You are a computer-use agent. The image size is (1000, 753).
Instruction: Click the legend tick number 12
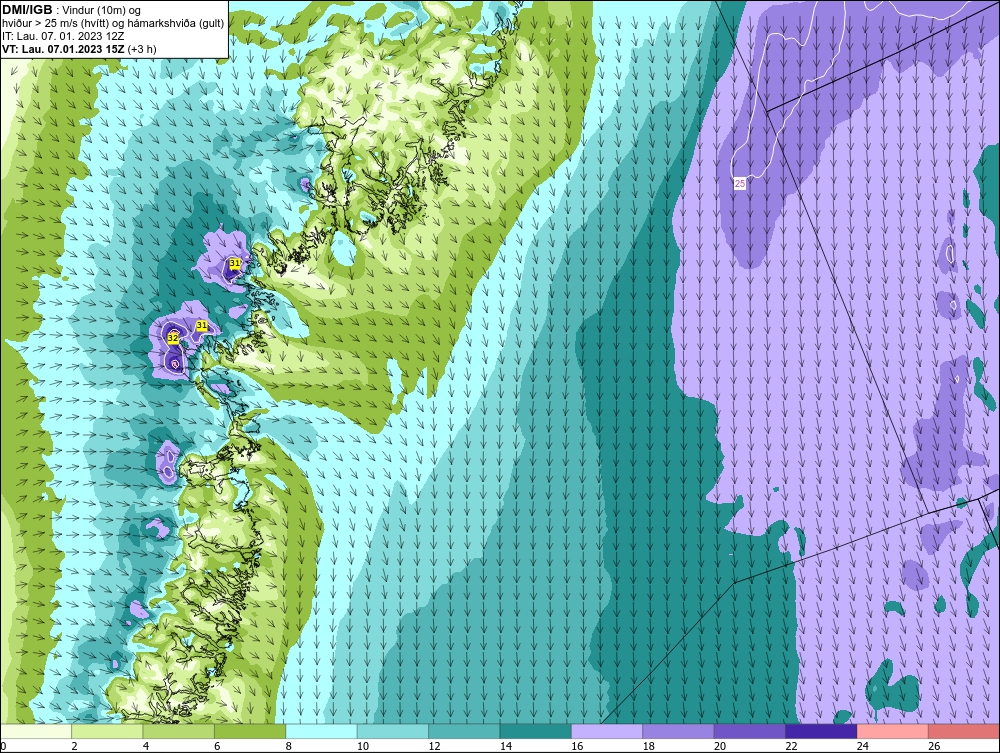[x=434, y=746]
